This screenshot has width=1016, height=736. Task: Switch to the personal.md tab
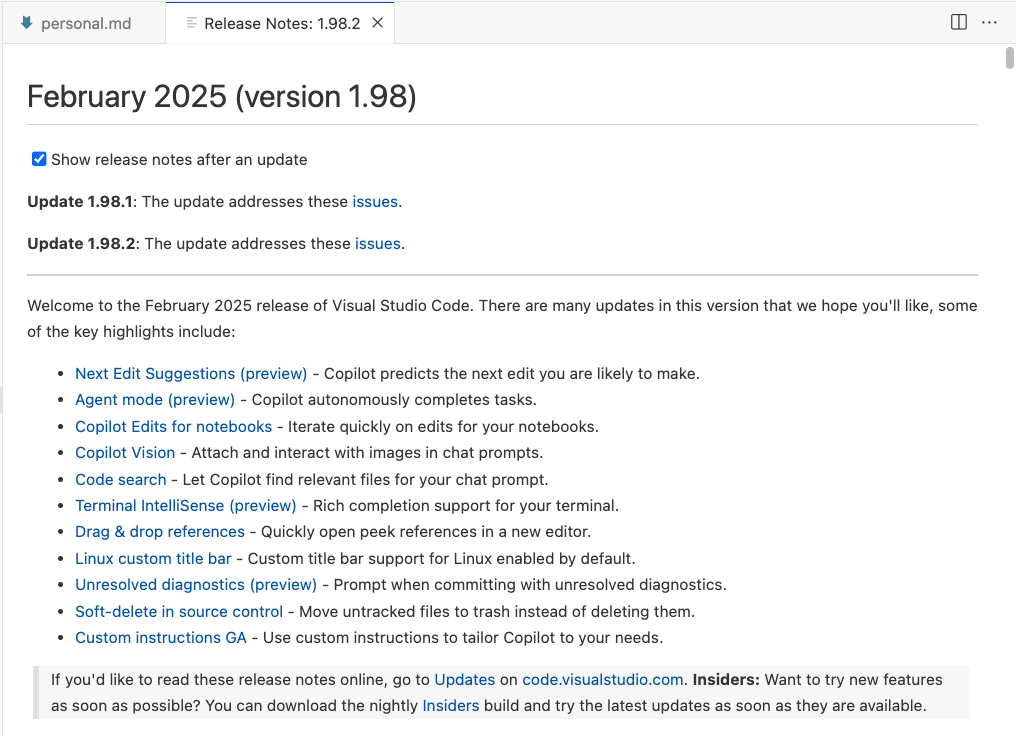pos(85,23)
